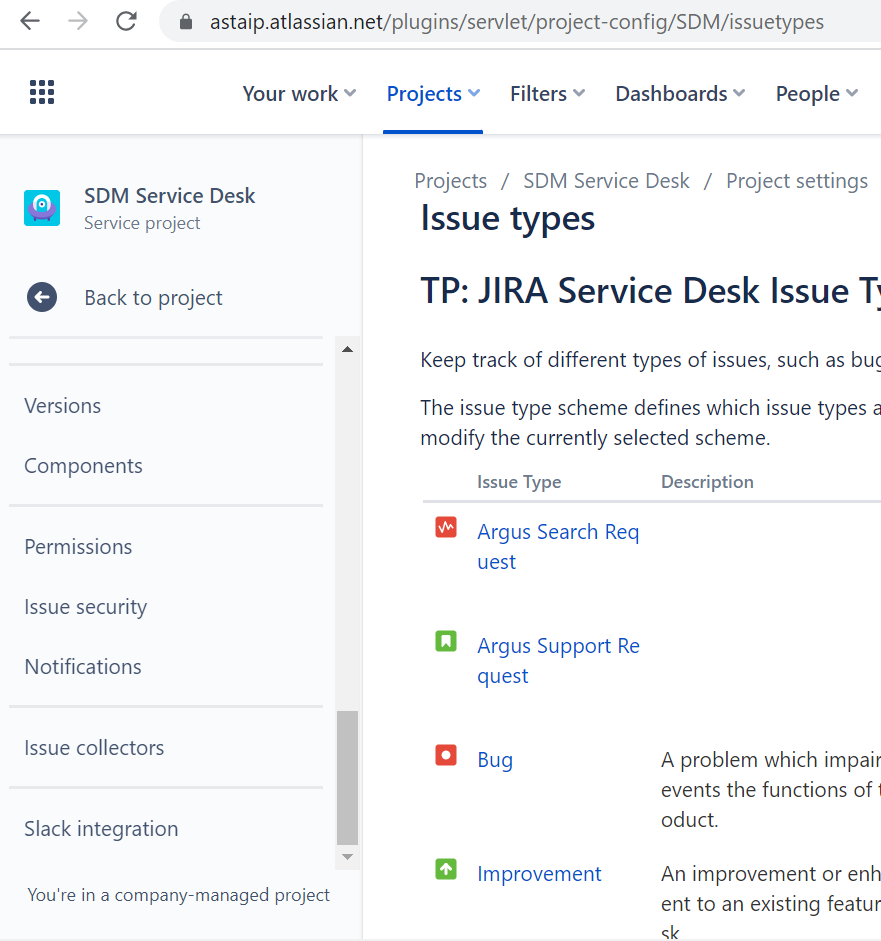The image size is (881, 941).
Task: Open the Dashboards dropdown menu
Action: click(x=681, y=94)
